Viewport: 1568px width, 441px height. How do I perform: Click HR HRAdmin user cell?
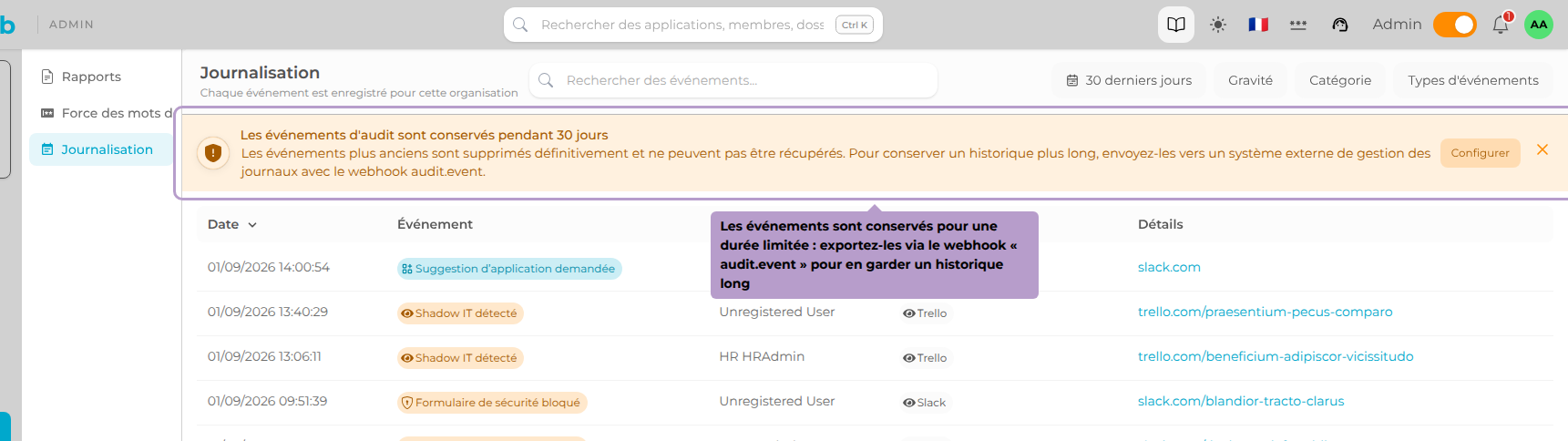pos(762,356)
